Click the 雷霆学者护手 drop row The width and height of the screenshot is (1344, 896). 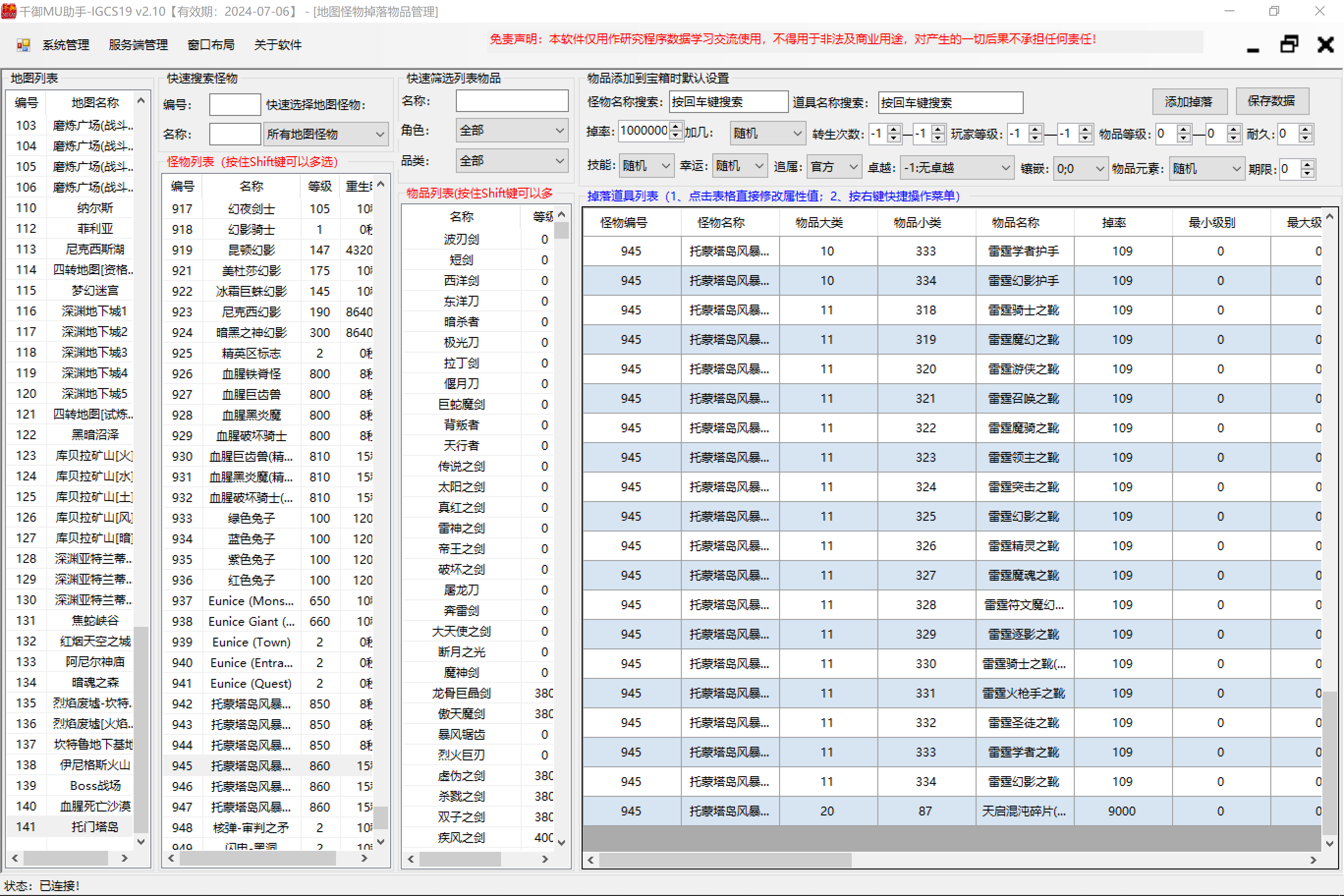(x=952, y=251)
